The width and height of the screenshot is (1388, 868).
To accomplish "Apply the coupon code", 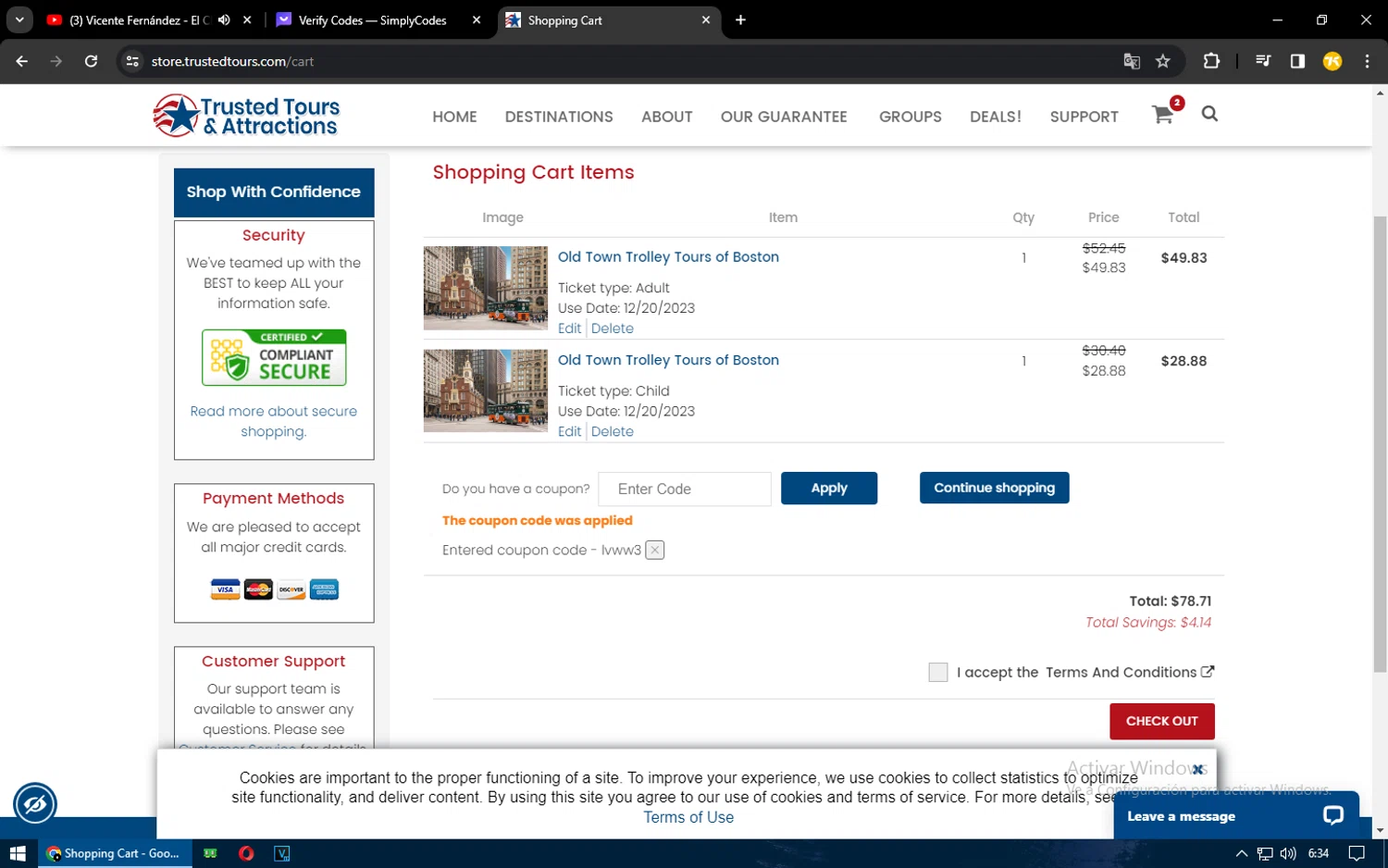I will (x=829, y=488).
